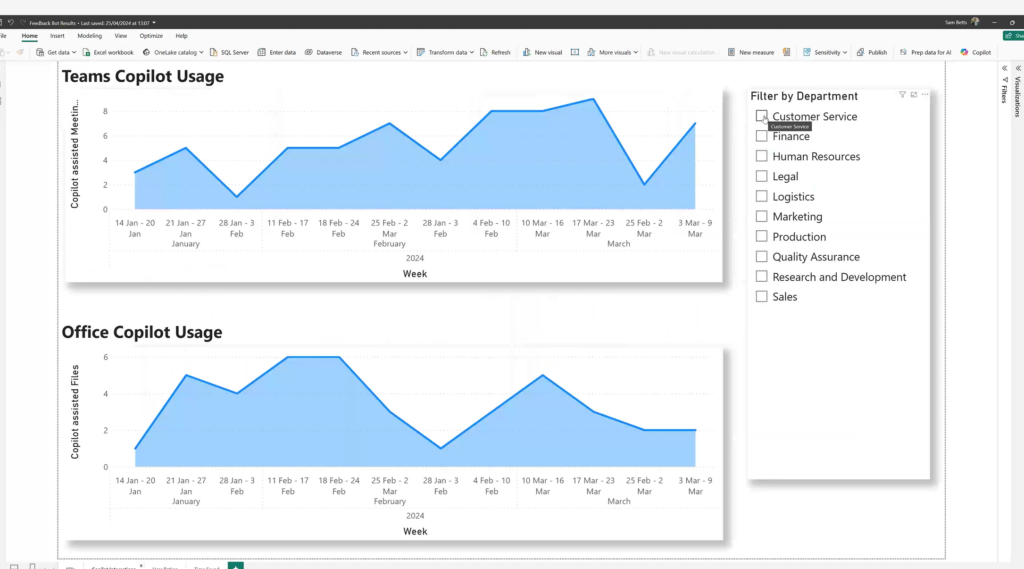Image resolution: width=1024 pixels, height=569 pixels.
Task: Open the Dataverse connector
Action: tap(323, 52)
